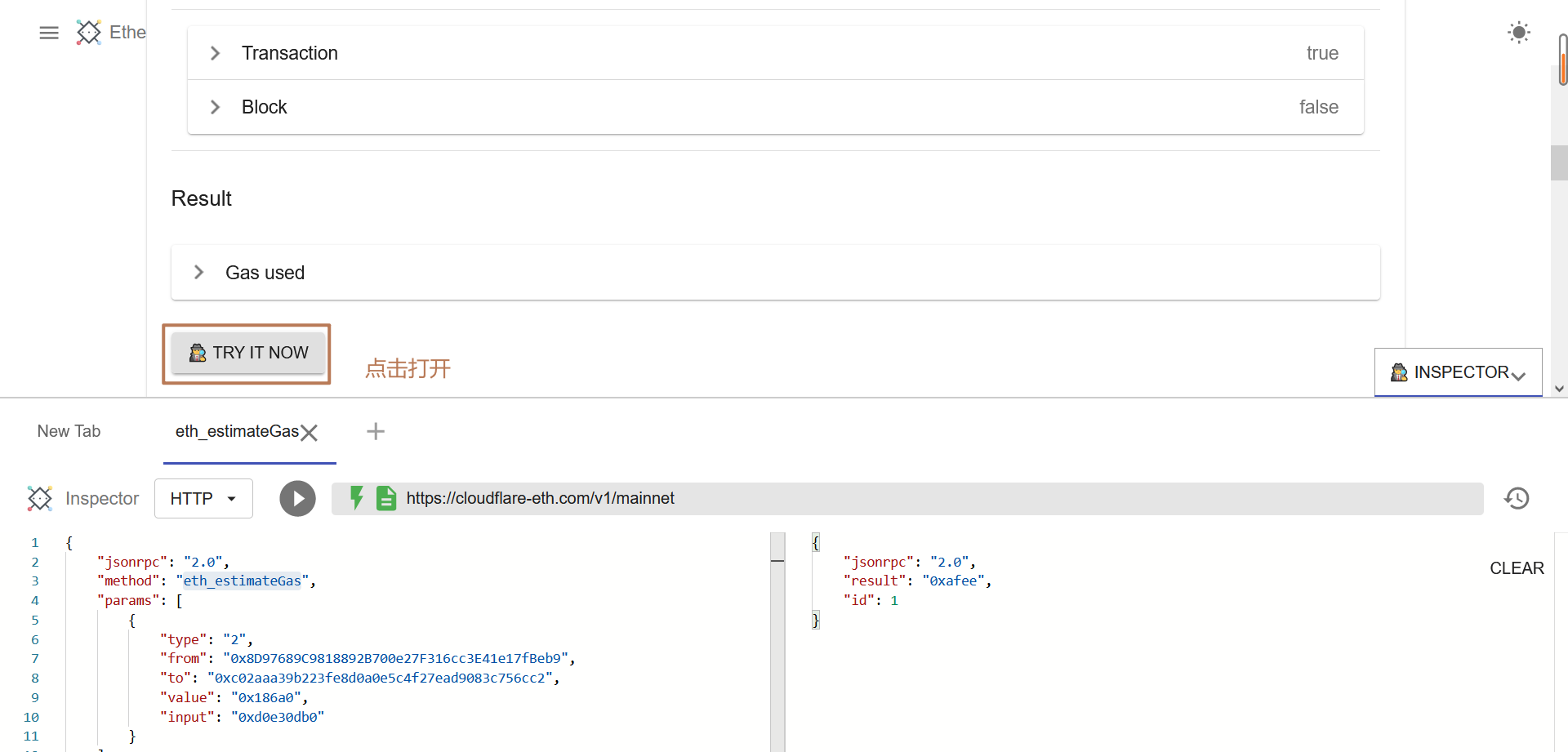Clear the response with the CLEAR button
The height and width of the screenshot is (752, 1568).
[x=1517, y=567]
